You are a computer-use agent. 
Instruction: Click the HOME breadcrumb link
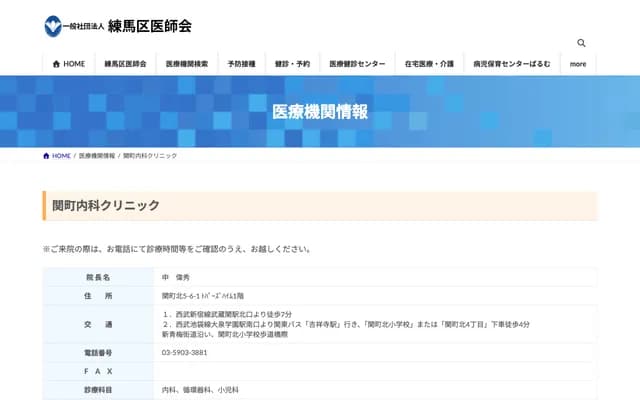click(61, 156)
